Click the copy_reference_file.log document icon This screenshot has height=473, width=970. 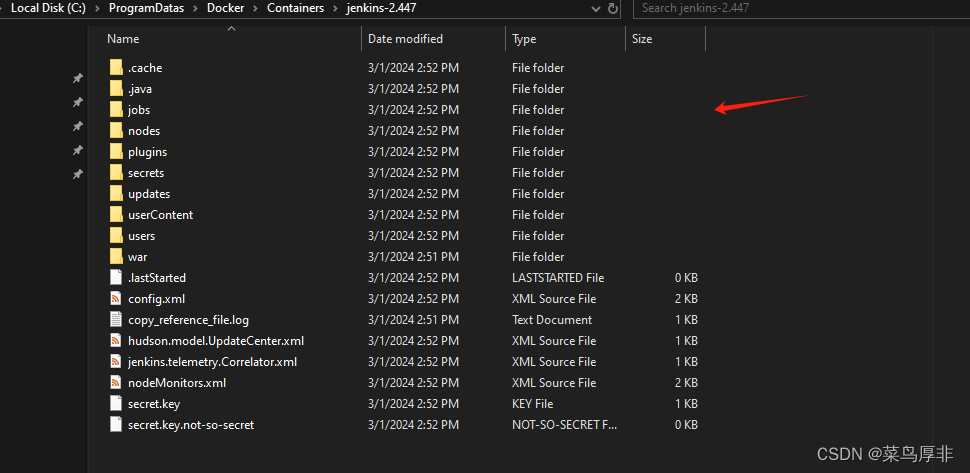[116, 320]
